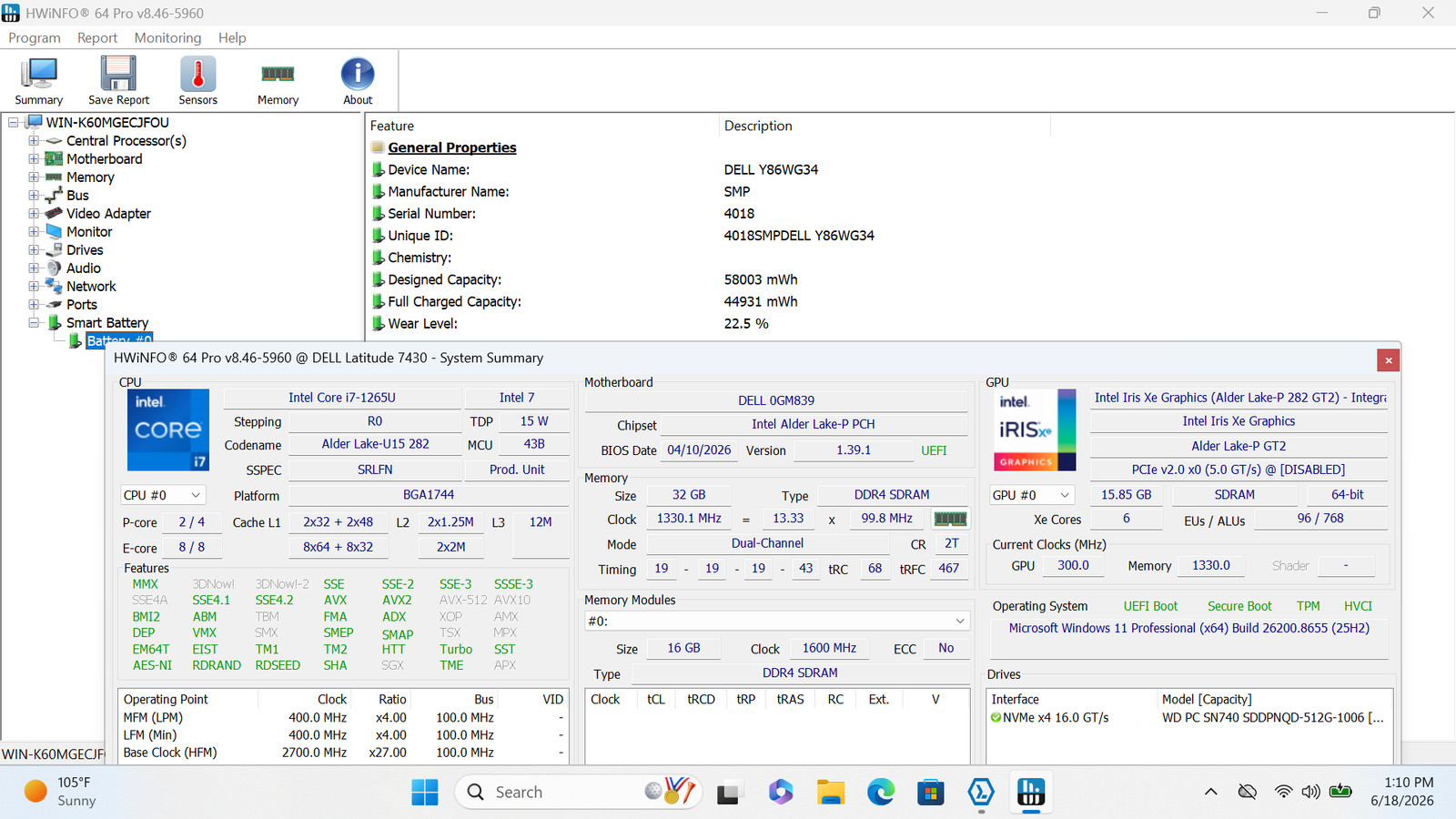
Task: Click the HWiNFO taskbar icon
Action: tap(1030, 793)
